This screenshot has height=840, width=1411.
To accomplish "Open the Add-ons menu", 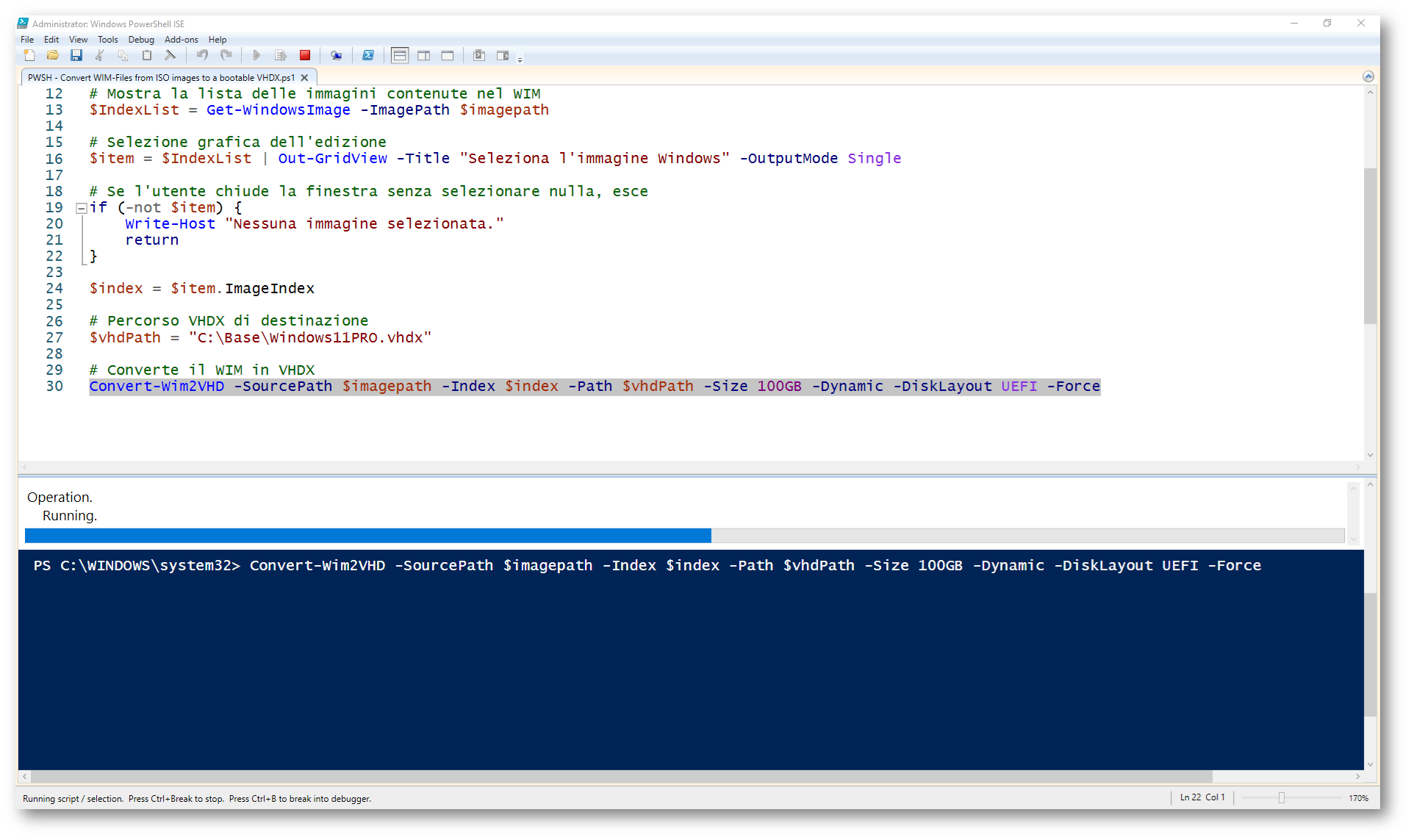I will point(182,40).
